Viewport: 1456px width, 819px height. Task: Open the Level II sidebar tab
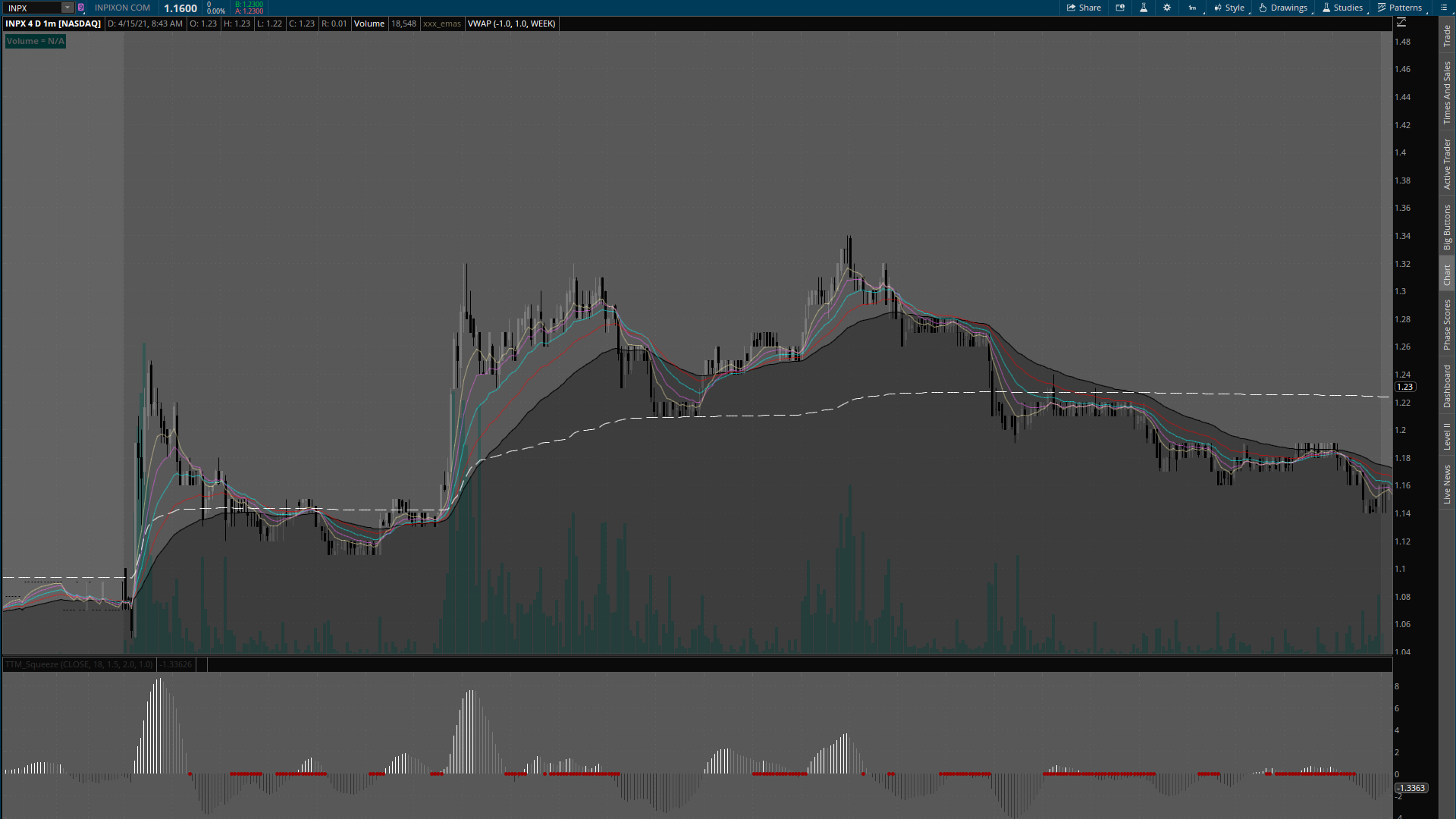[1447, 435]
